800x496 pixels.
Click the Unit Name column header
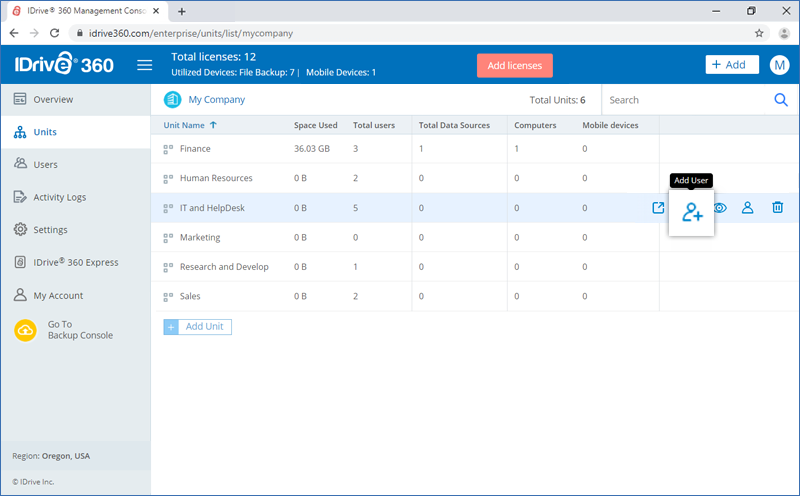coord(184,125)
